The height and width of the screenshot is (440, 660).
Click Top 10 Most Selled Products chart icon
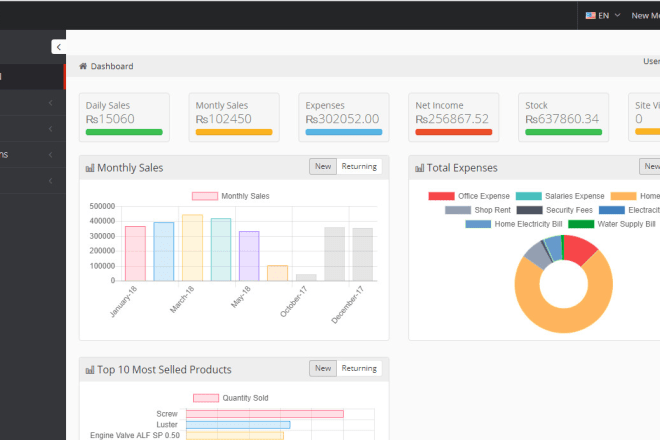click(90, 370)
